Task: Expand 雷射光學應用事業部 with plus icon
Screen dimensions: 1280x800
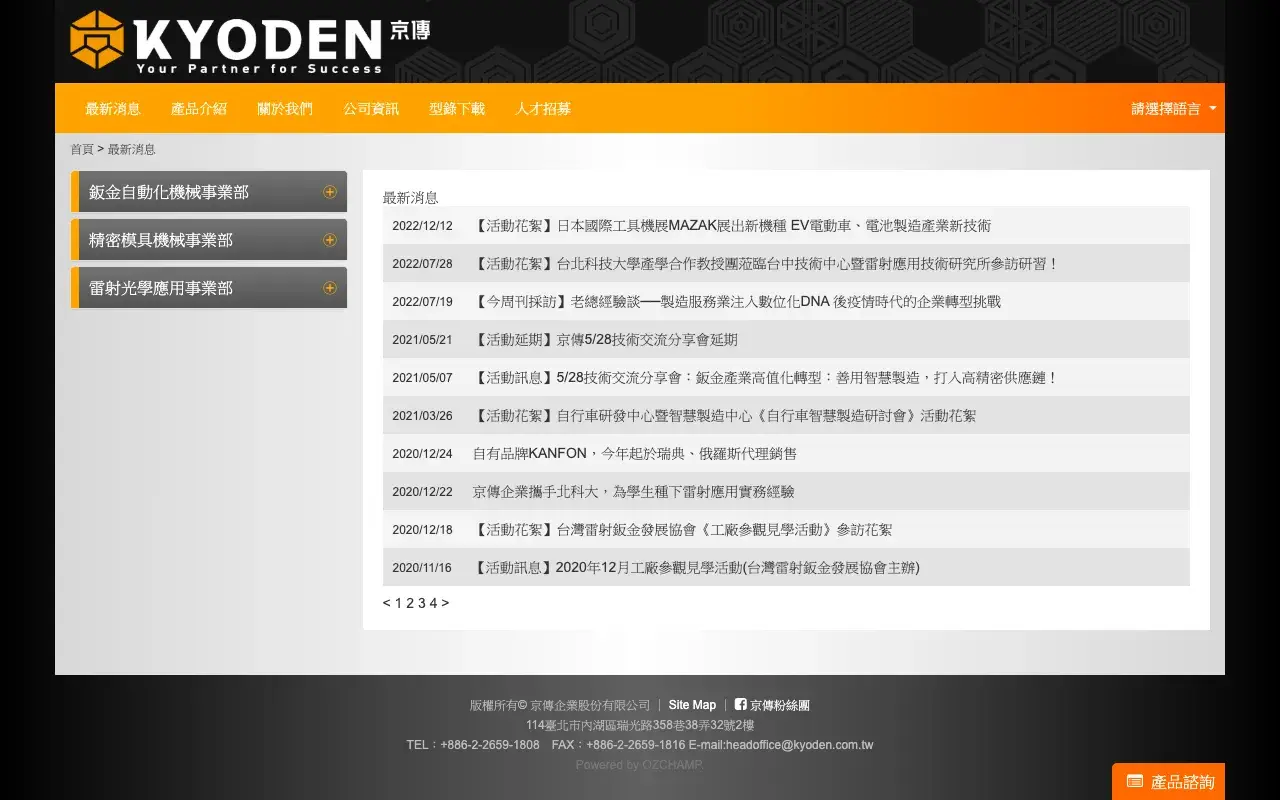Action: (x=330, y=288)
